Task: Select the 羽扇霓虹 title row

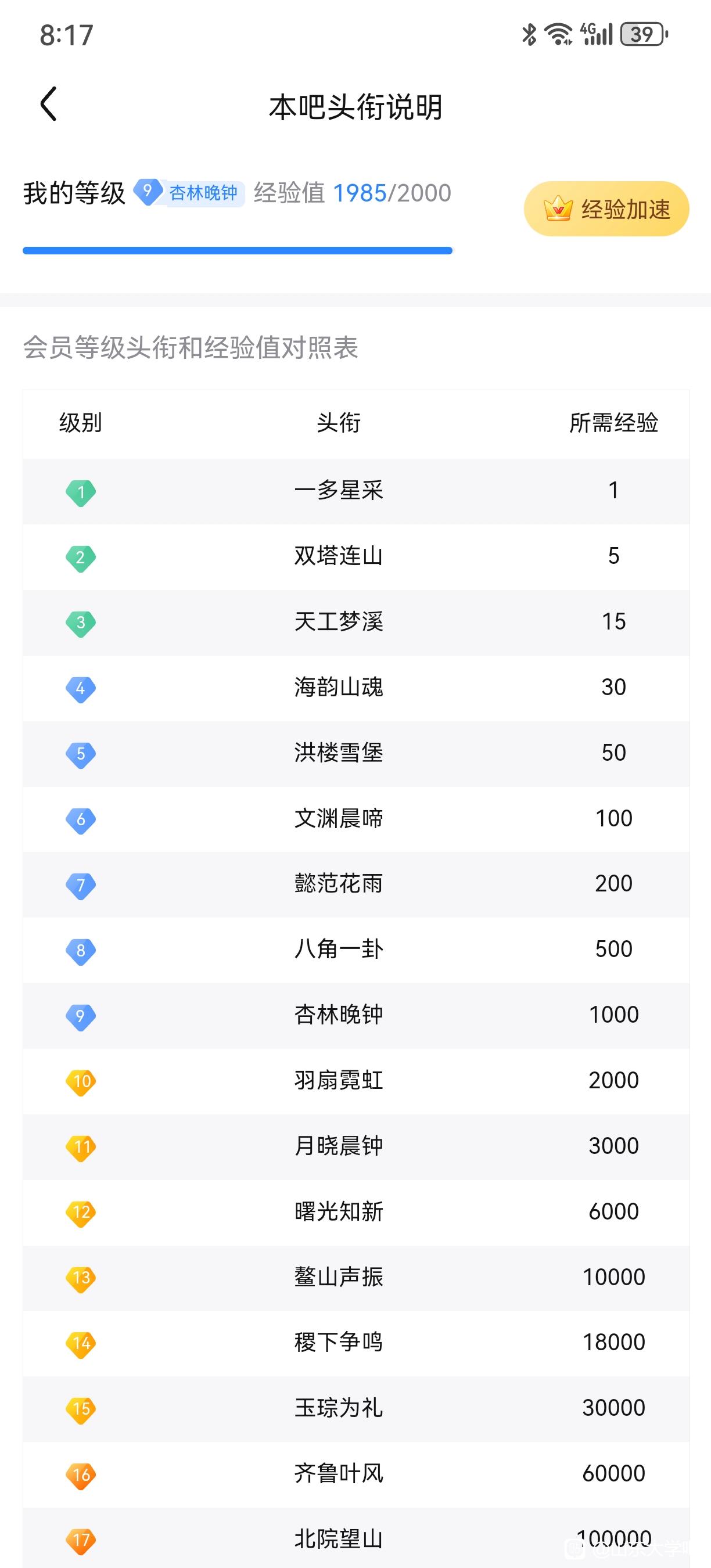Action: (356, 1082)
